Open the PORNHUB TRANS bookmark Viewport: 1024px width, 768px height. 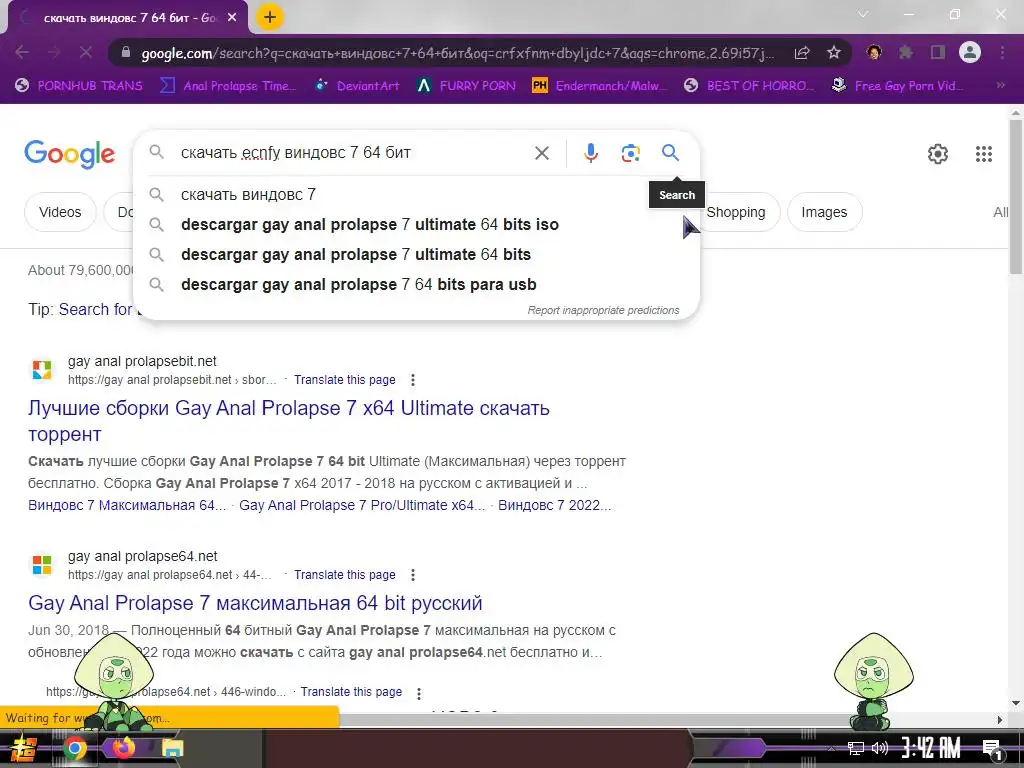pos(78,86)
